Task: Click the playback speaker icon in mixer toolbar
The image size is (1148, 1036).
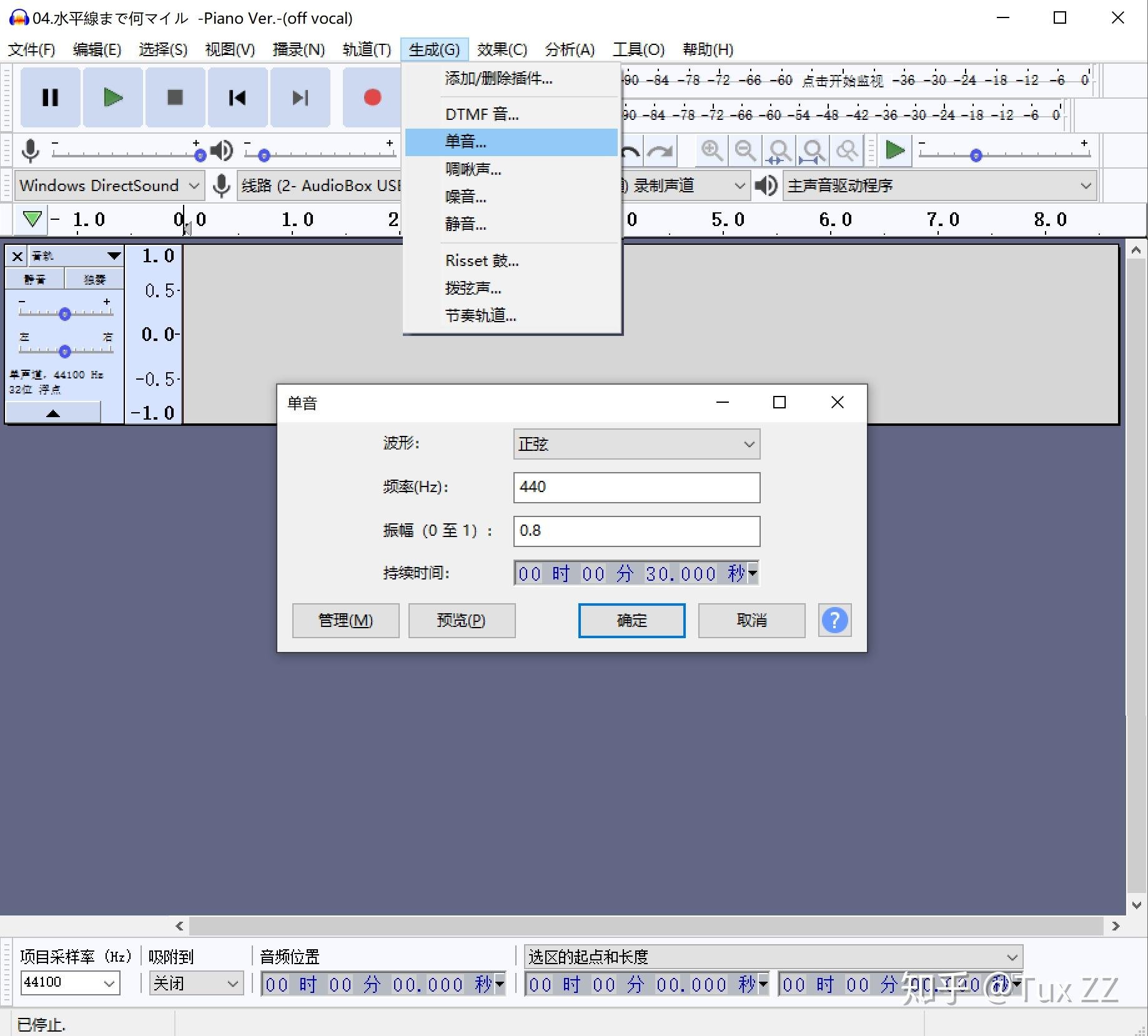Action: pos(221,150)
